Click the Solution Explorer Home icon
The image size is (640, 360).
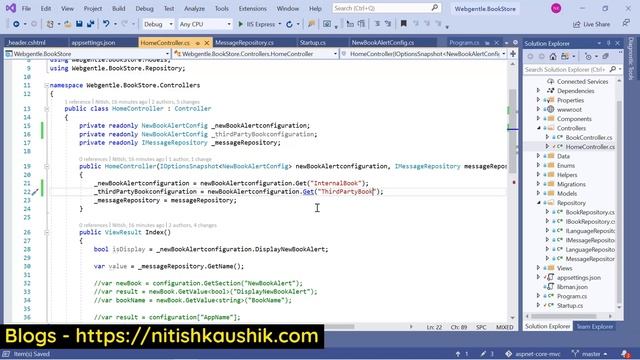pos(553,57)
